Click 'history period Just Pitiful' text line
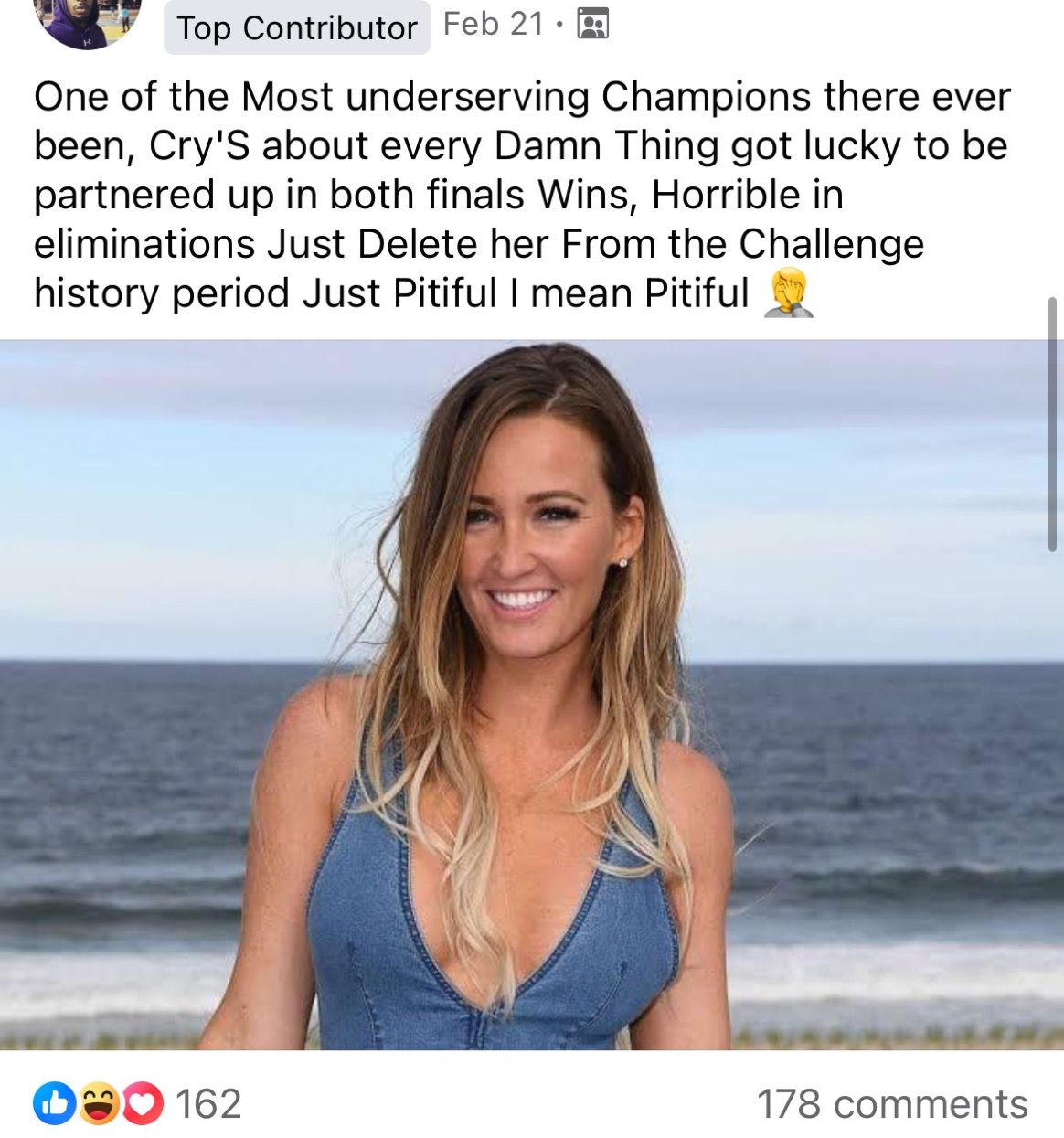Screen dimensions: 1064x1138 click(264, 293)
